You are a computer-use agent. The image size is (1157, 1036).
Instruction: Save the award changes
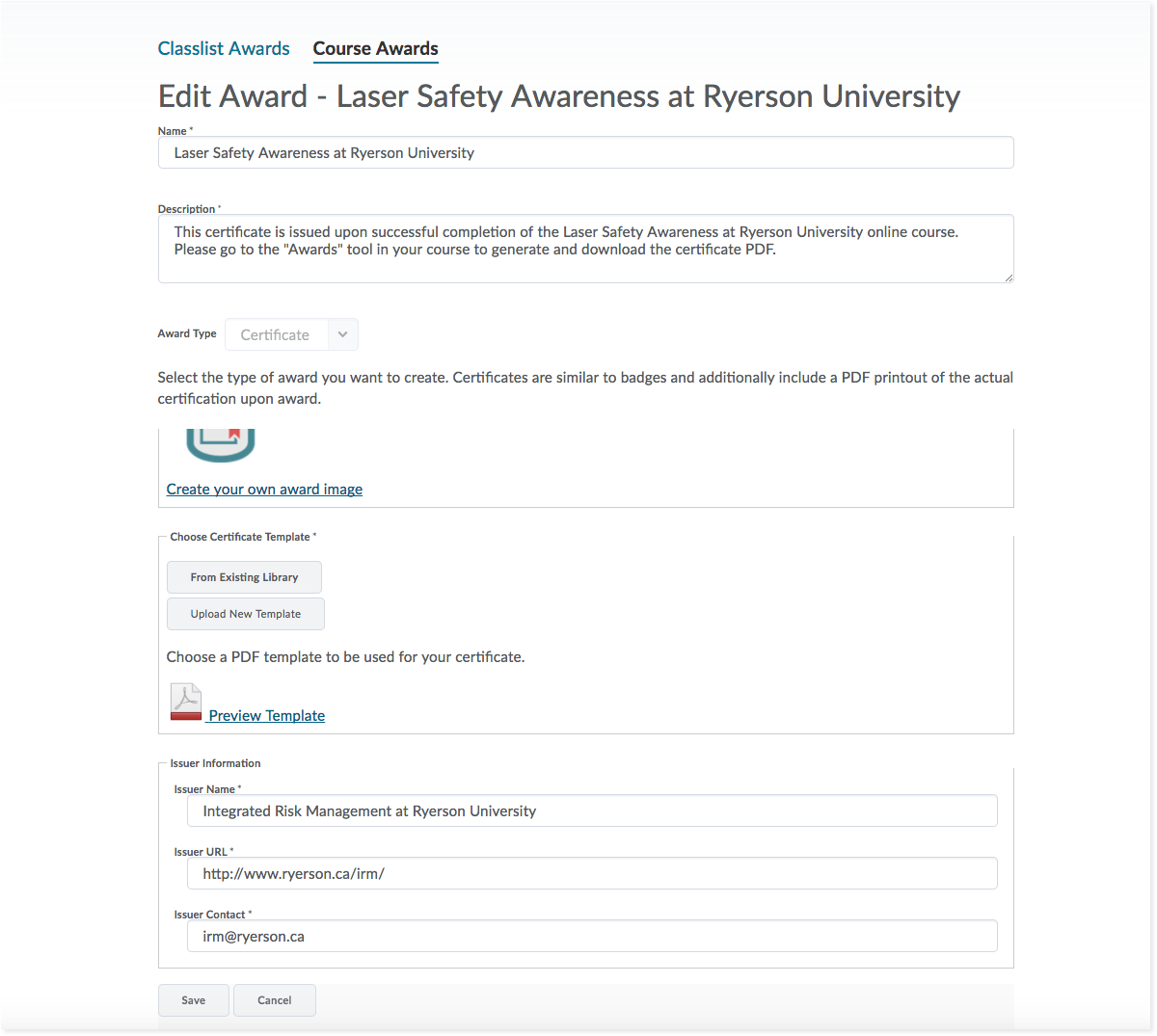tap(193, 1000)
